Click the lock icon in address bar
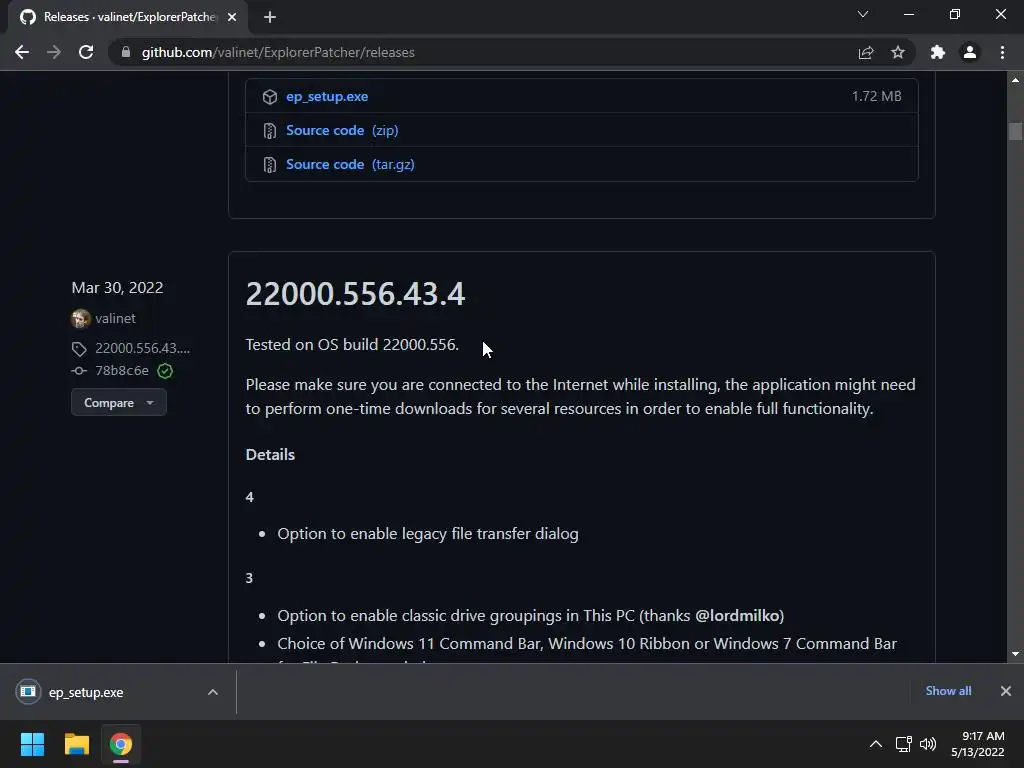Viewport: 1024px width, 768px height. click(x=126, y=52)
